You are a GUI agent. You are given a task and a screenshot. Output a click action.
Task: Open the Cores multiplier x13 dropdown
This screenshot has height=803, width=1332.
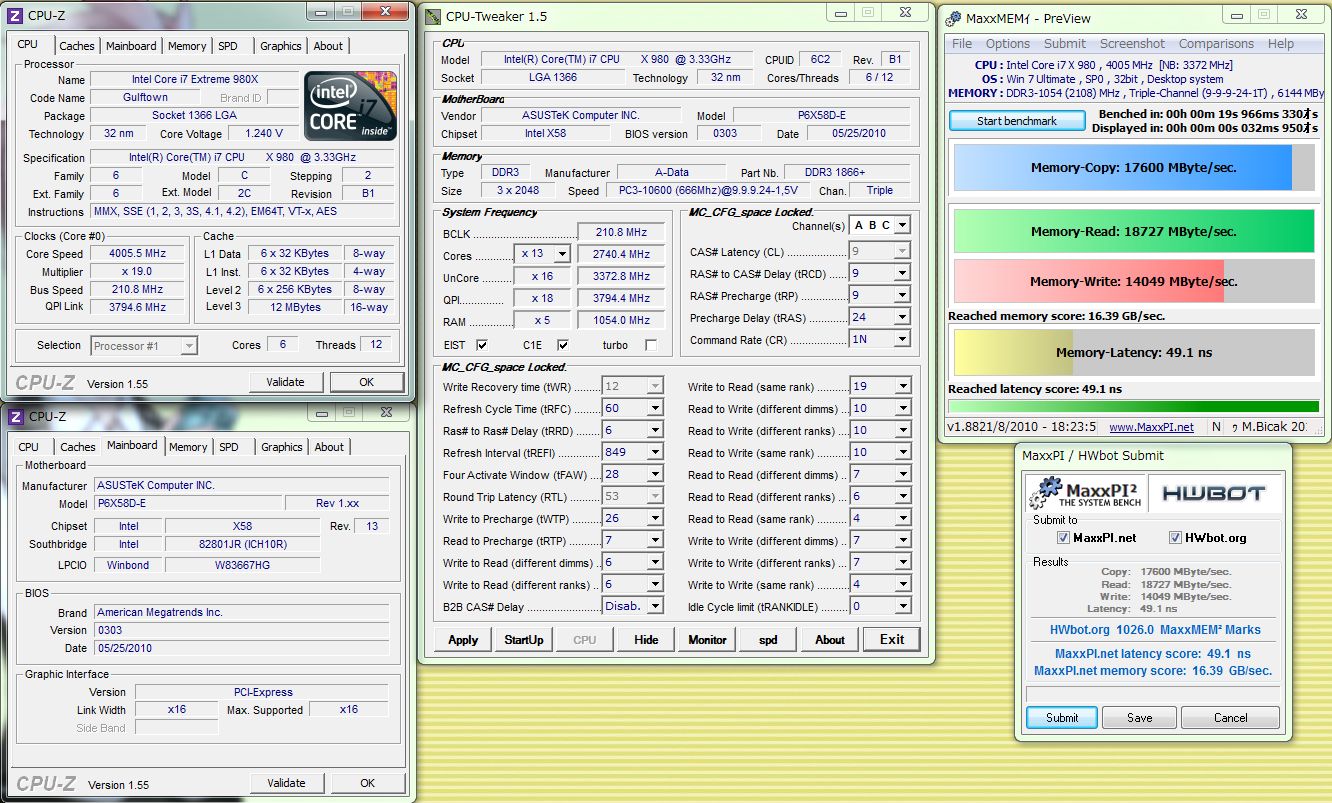(561, 254)
